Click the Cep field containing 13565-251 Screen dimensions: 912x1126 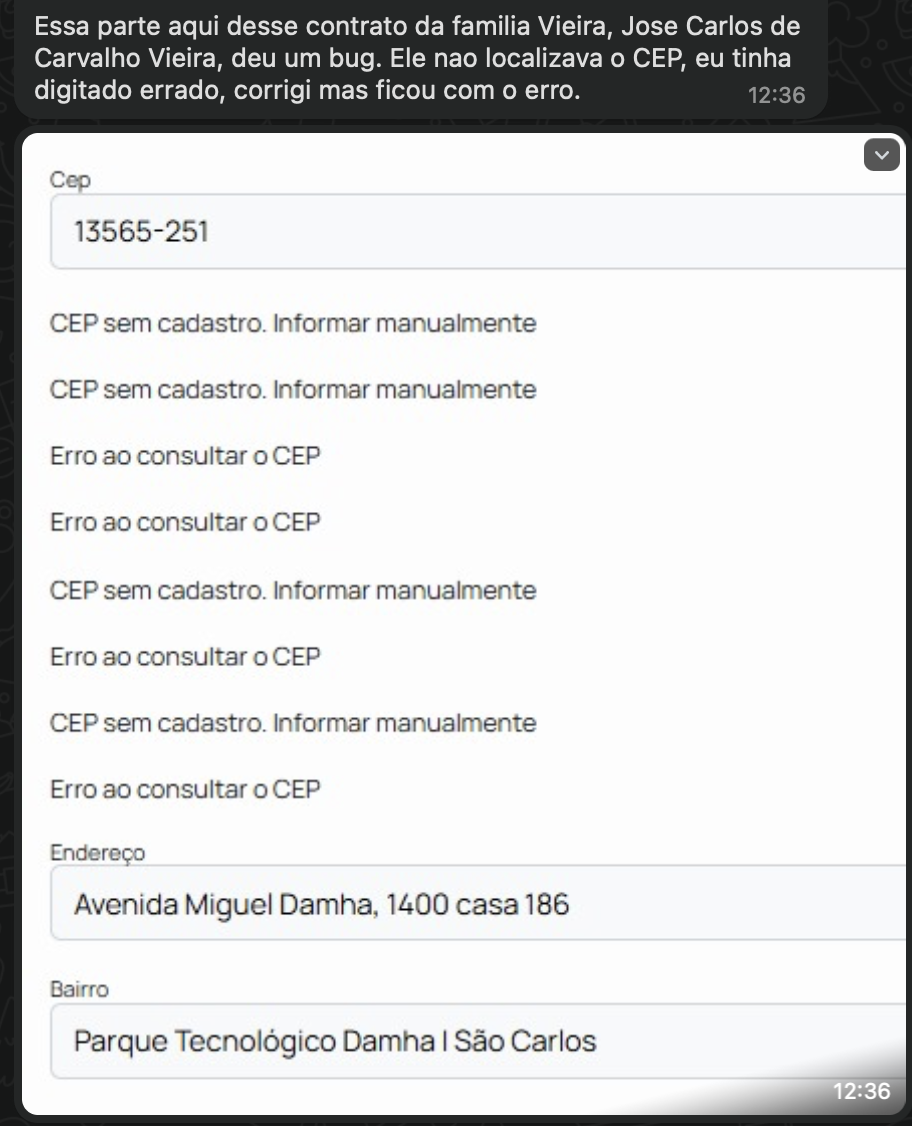pos(478,232)
